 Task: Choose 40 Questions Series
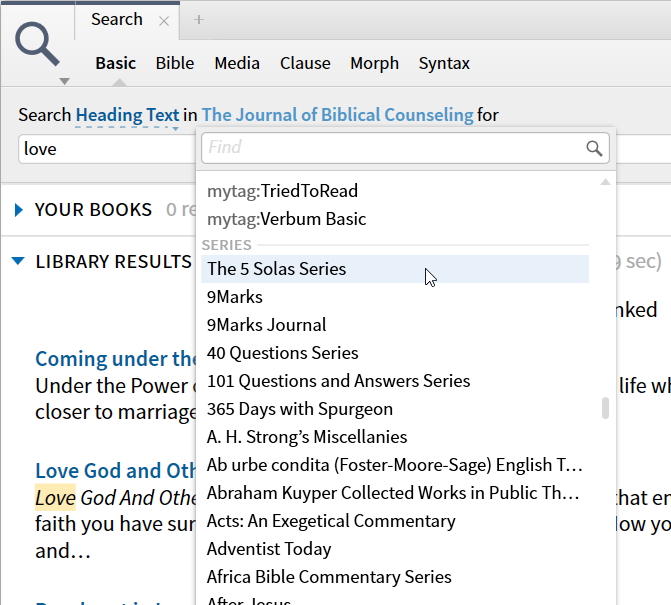395,353
